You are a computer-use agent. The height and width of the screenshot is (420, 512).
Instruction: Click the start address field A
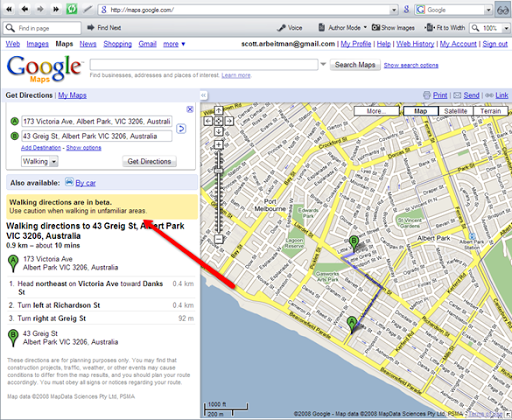[97, 121]
